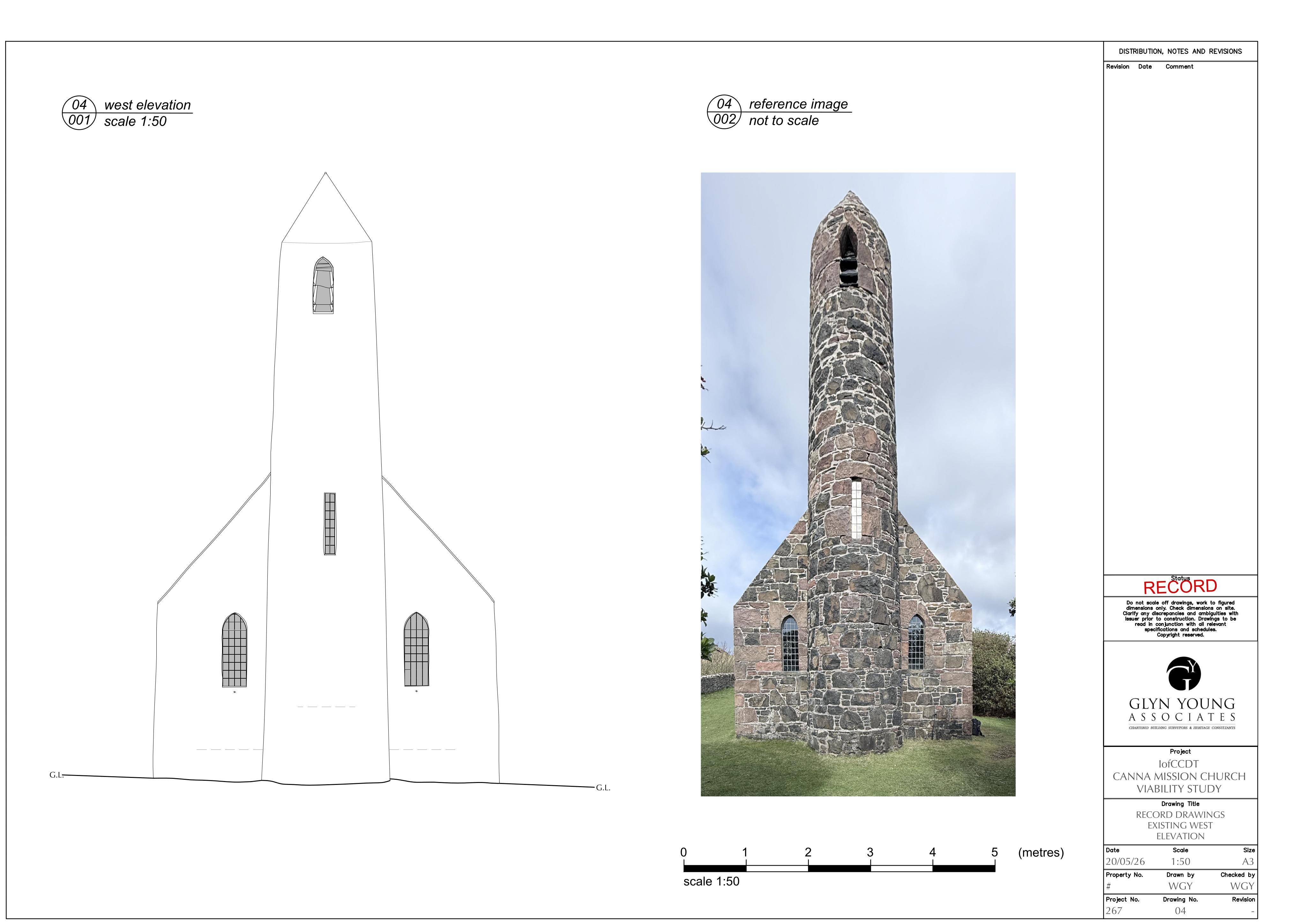Click the 'VIABILITY STUDY' project line
Image resolution: width=1307 pixels, height=924 pixels.
[x=1179, y=789]
